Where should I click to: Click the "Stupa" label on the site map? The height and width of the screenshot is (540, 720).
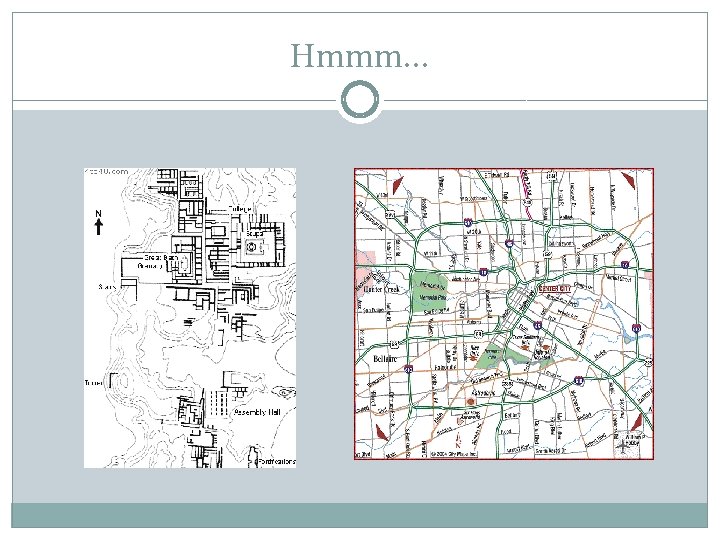[x=255, y=234]
